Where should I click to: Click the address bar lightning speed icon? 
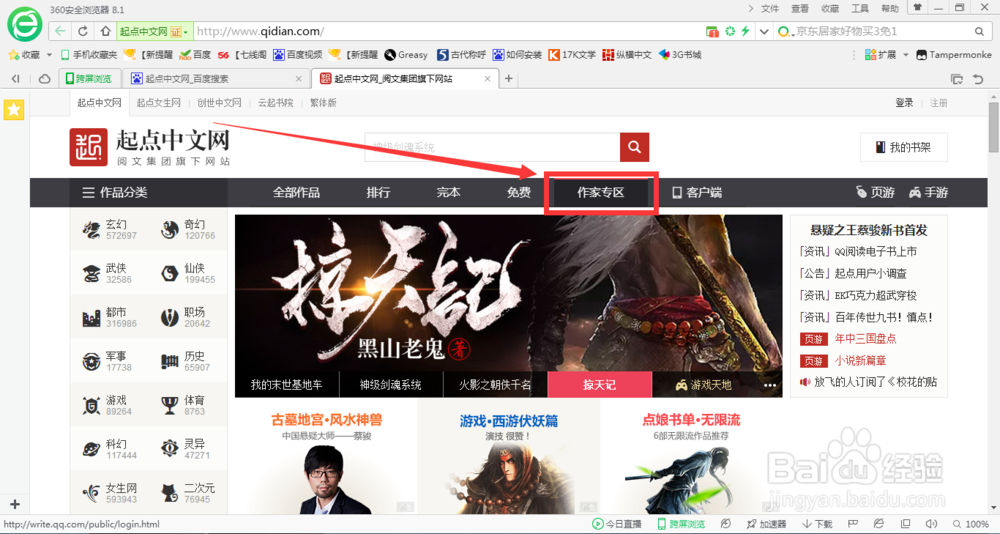point(745,31)
